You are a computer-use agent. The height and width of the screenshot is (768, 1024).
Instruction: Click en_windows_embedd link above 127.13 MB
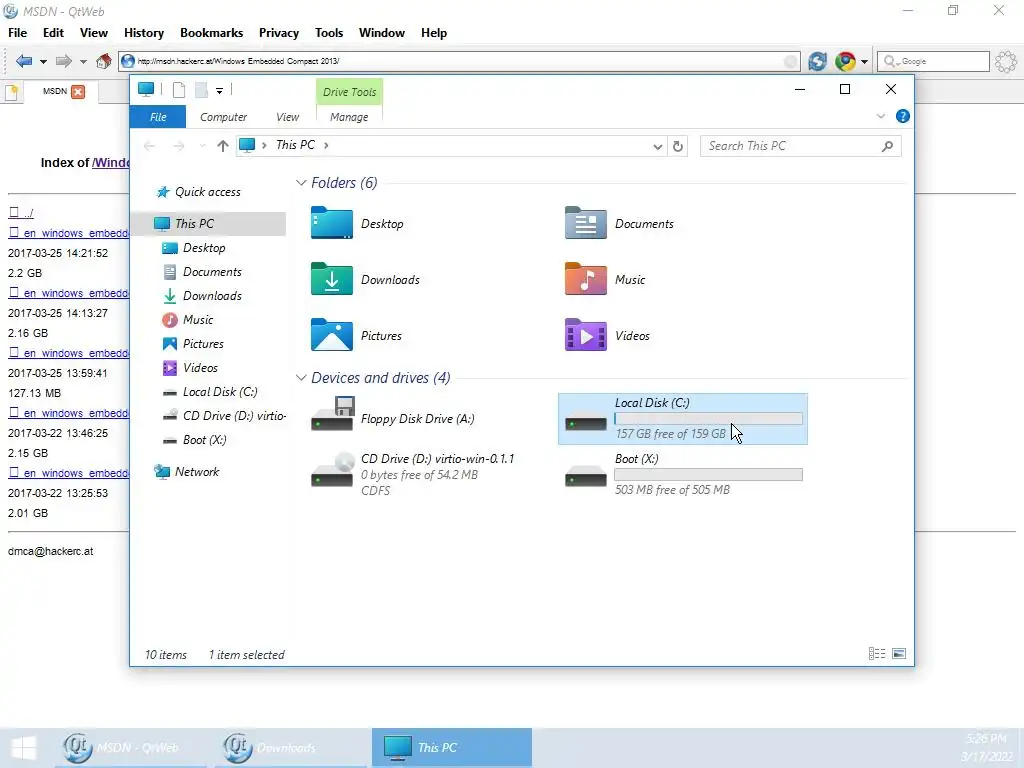click(x=69, y=353)
